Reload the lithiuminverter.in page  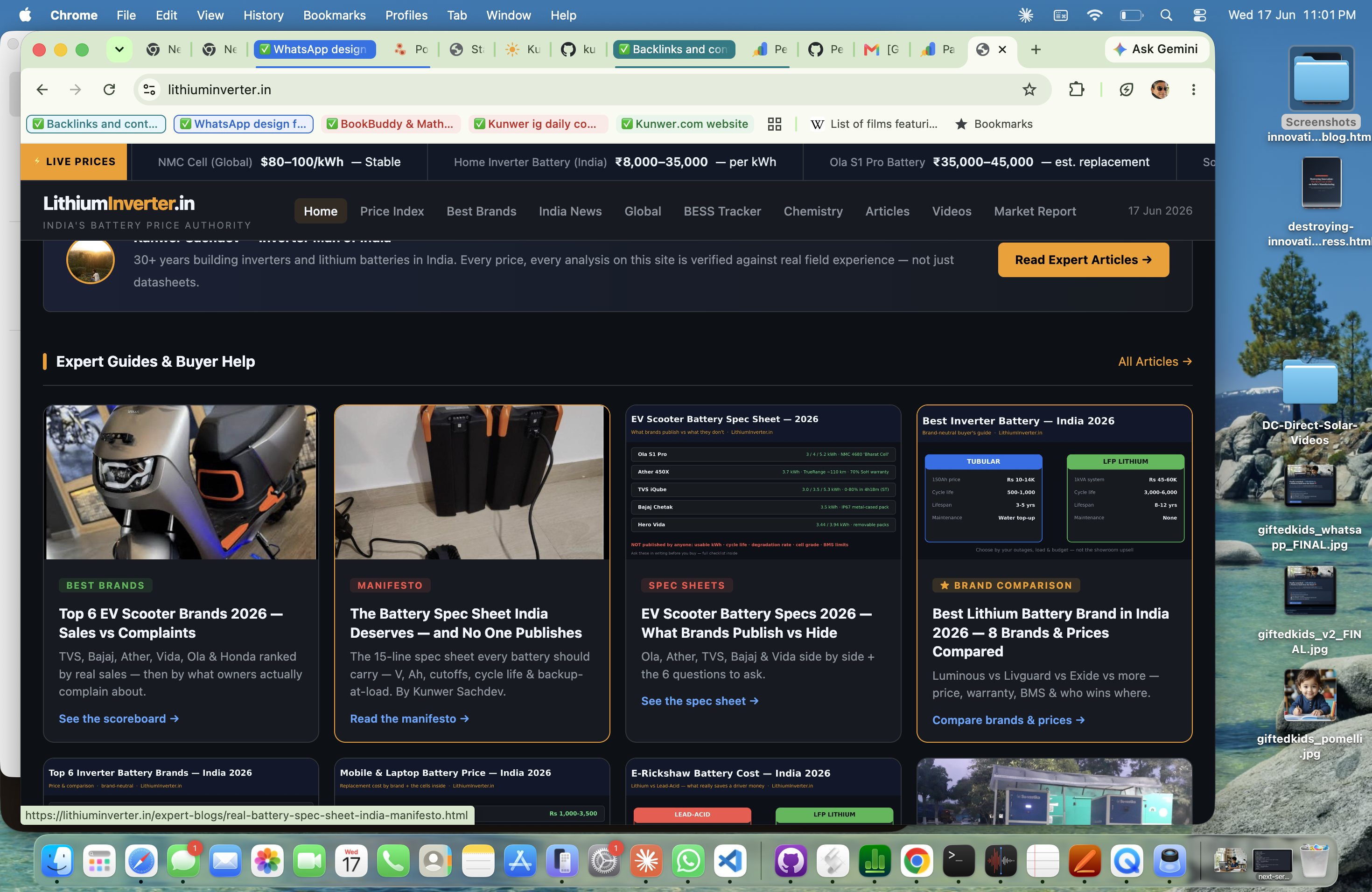coord(109,89)
